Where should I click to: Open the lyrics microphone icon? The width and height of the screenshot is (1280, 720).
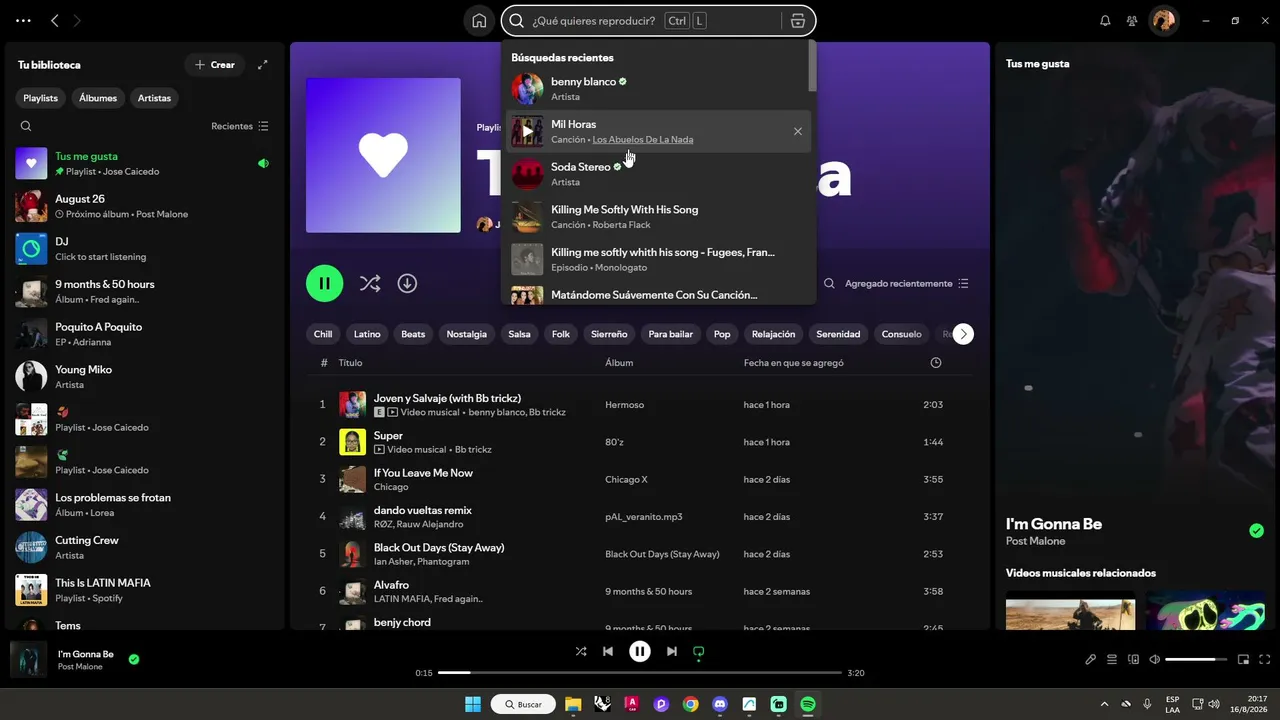pos(1091,660)
